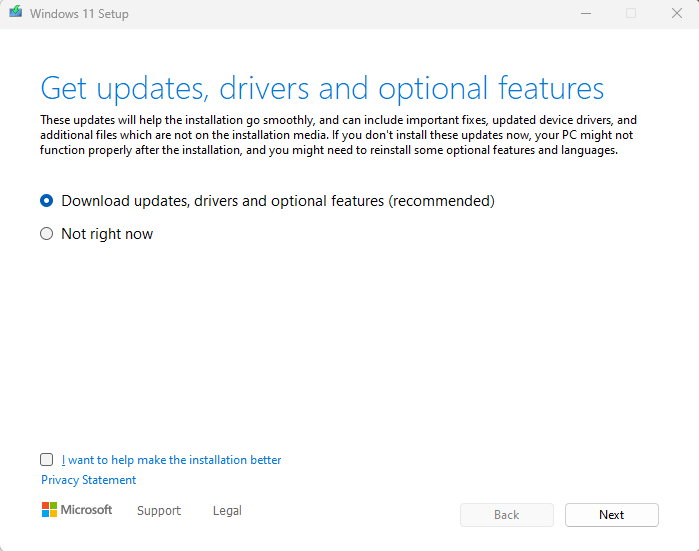Open the Privacy Statement link

point(88,480)
